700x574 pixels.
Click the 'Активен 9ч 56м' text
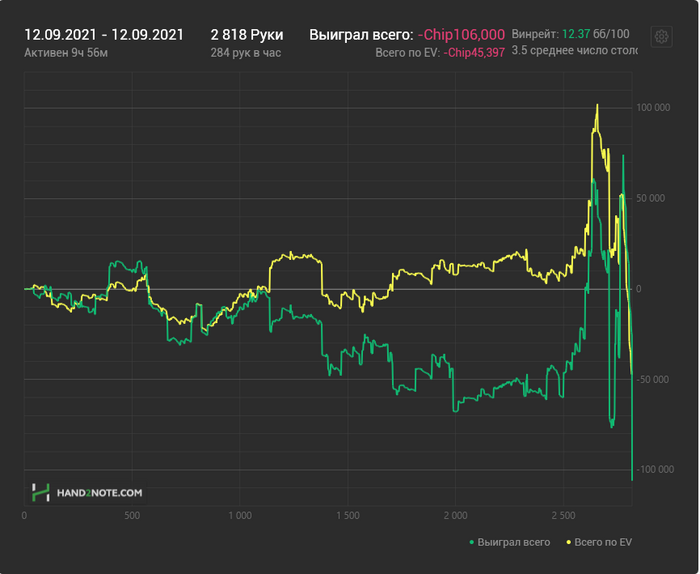point(66,53)
